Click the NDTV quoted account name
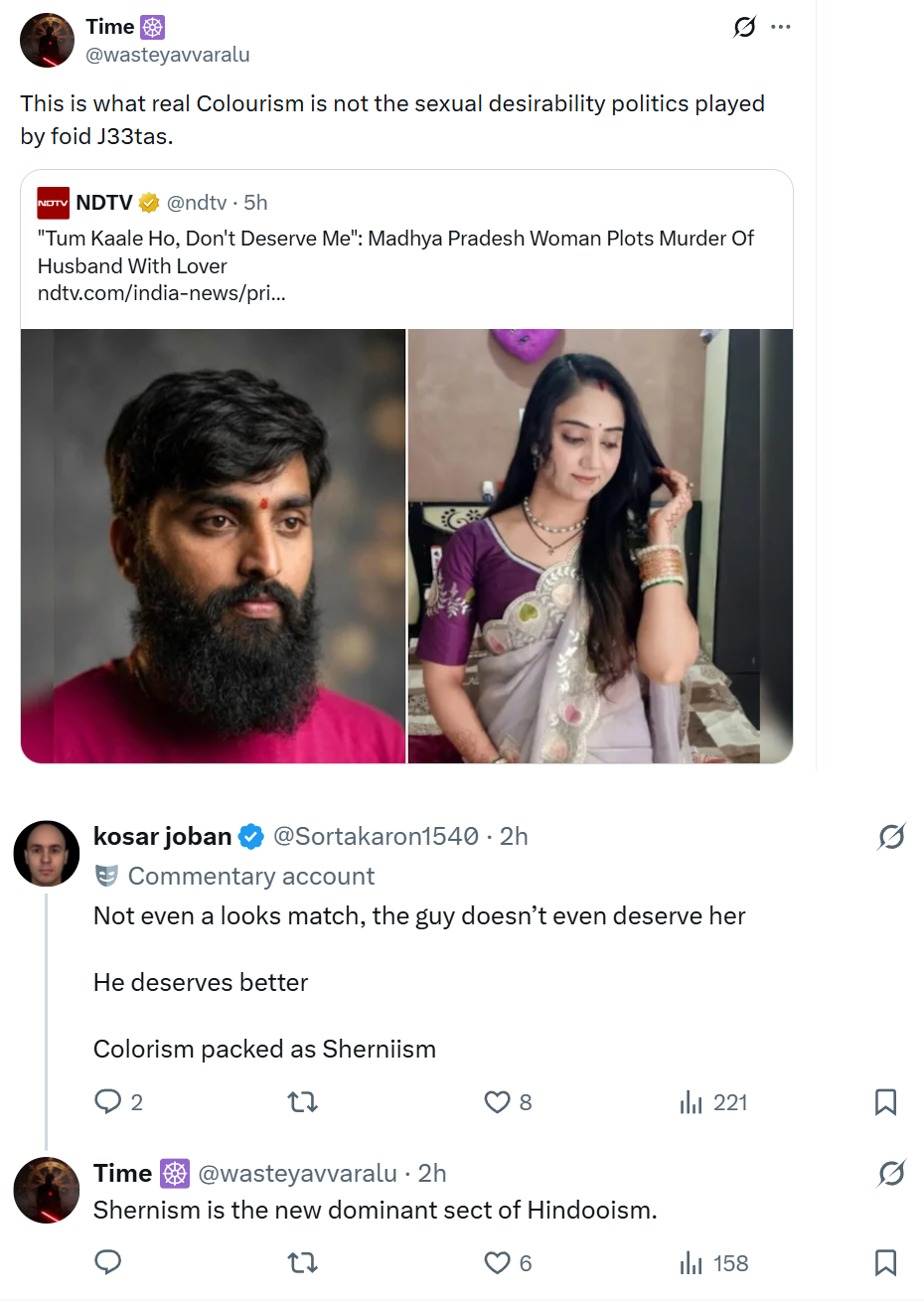The height and width of the screenshot is (1309, 924). (x=104, y=203)
